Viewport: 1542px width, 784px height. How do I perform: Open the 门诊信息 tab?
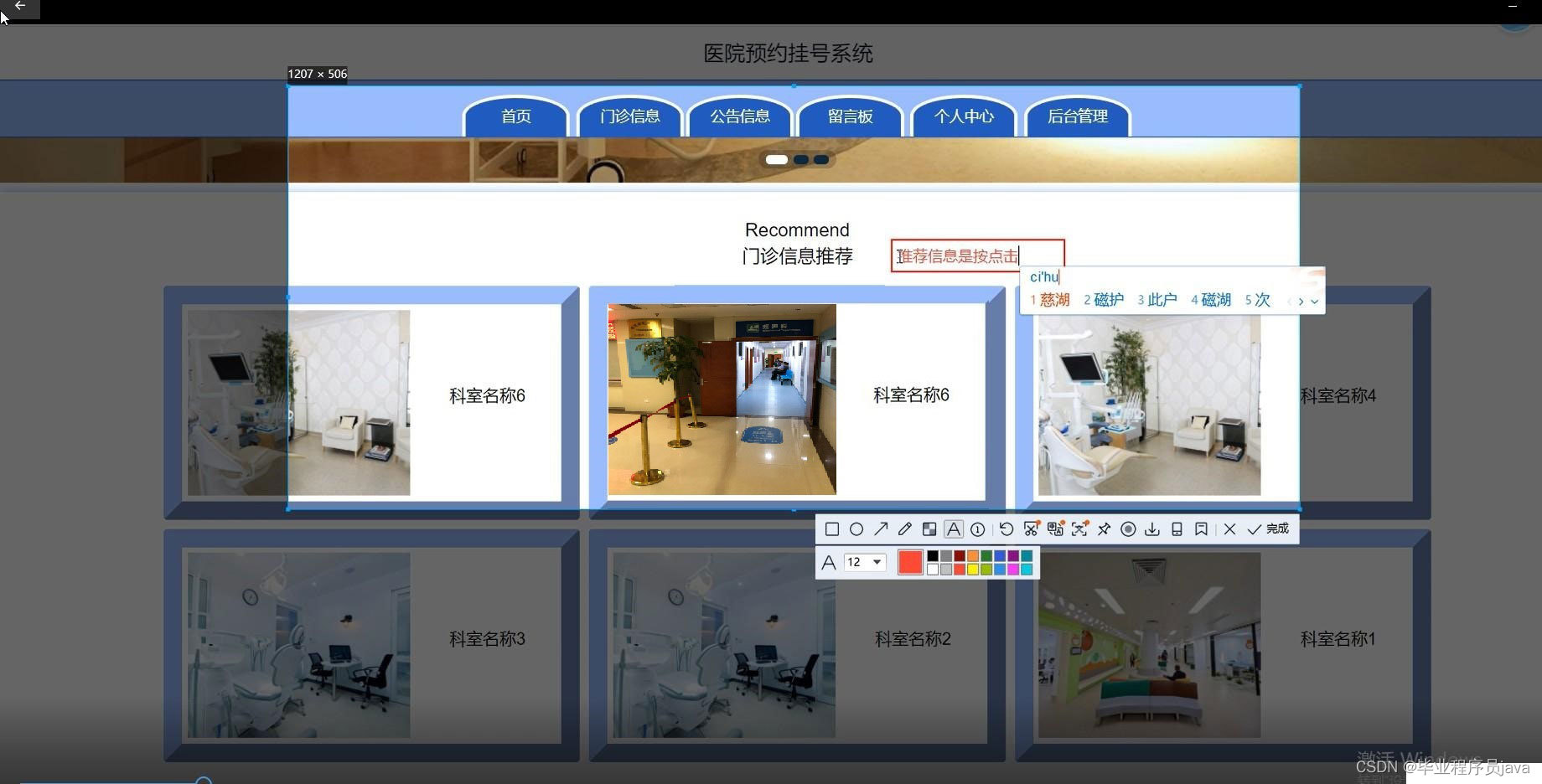(x=630, y=117)
